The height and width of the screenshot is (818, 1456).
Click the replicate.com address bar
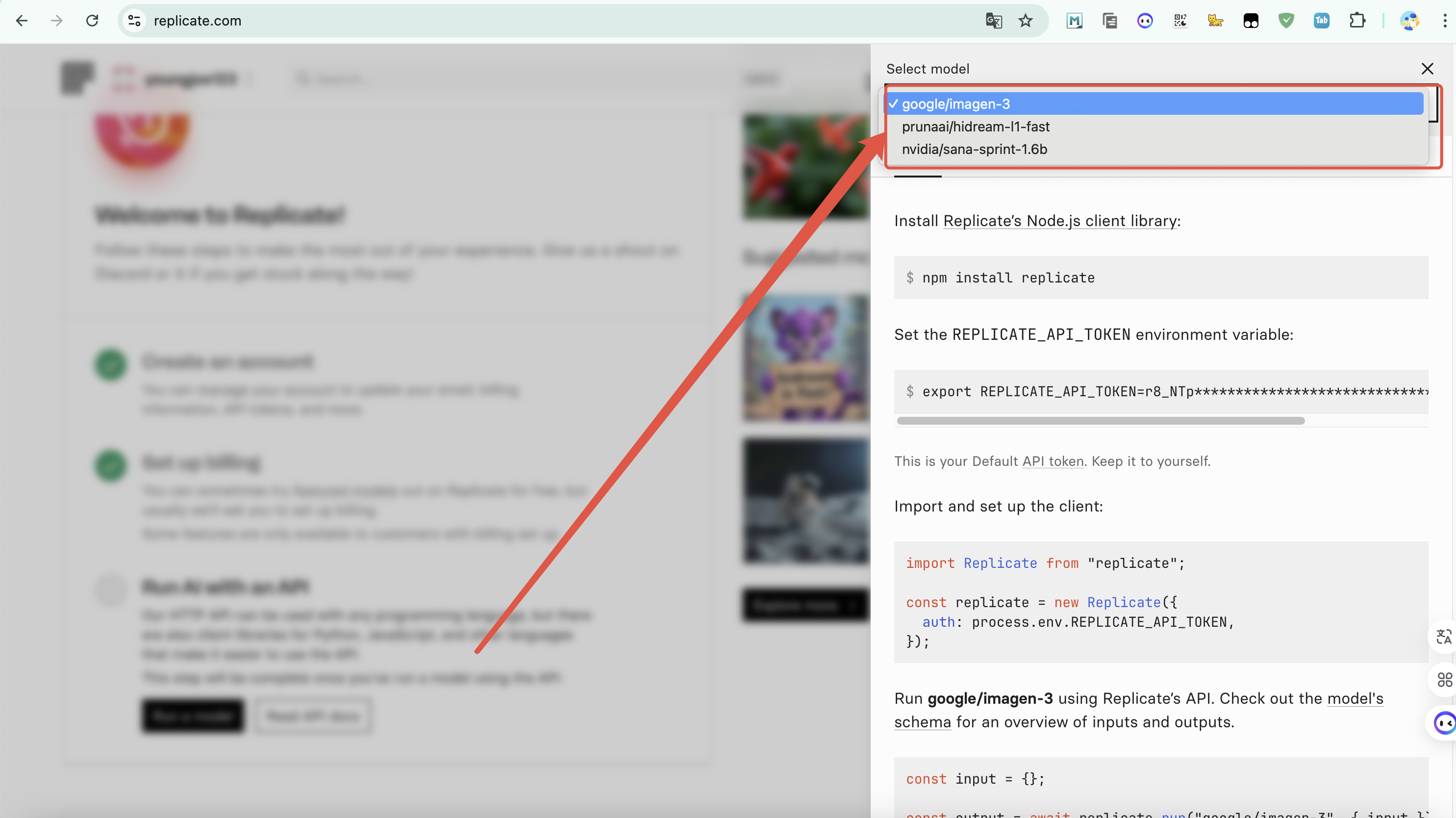pos(509,21)
